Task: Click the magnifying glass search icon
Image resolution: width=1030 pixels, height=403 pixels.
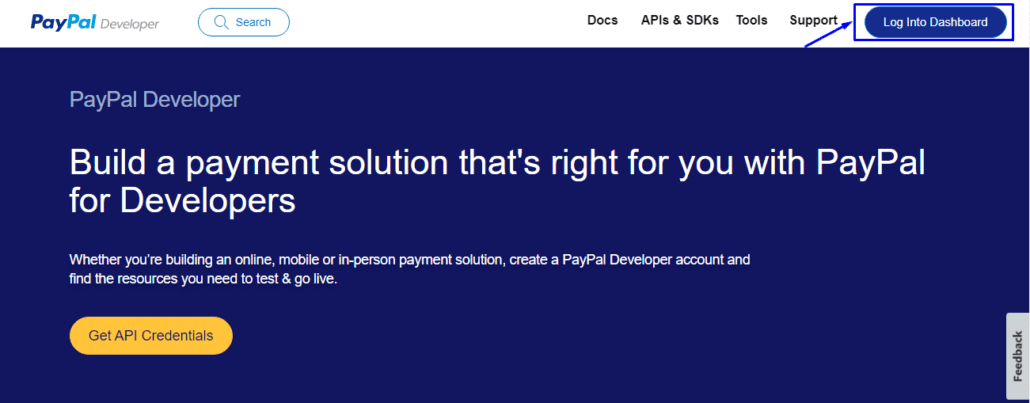Action: point(221,22)
